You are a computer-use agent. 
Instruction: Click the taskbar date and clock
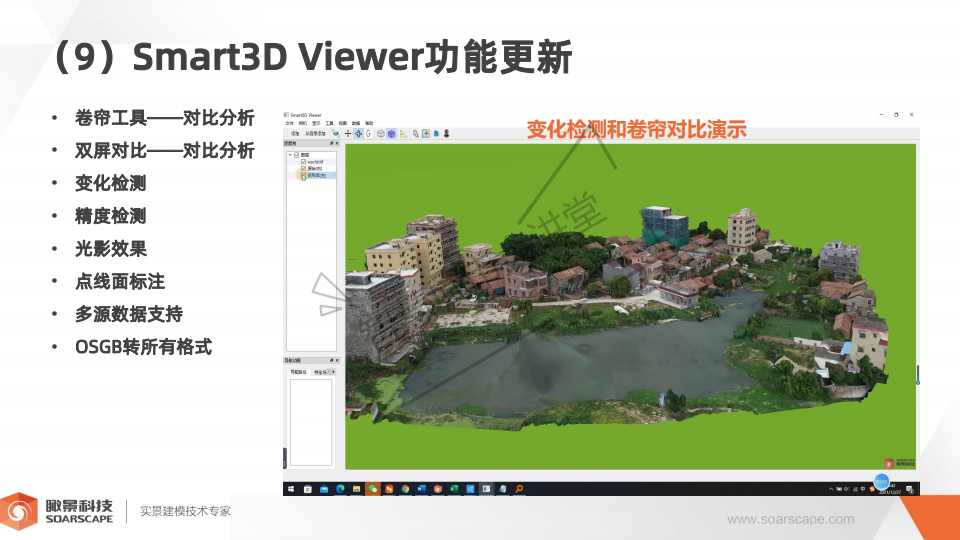tap(891, 489)
